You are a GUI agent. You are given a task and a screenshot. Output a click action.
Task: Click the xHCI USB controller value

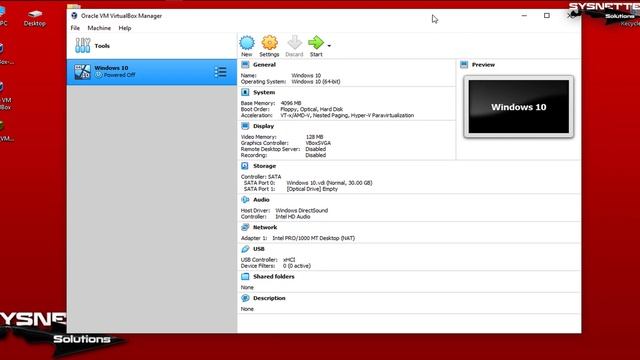pyautogui.click(x=289, y=260)
